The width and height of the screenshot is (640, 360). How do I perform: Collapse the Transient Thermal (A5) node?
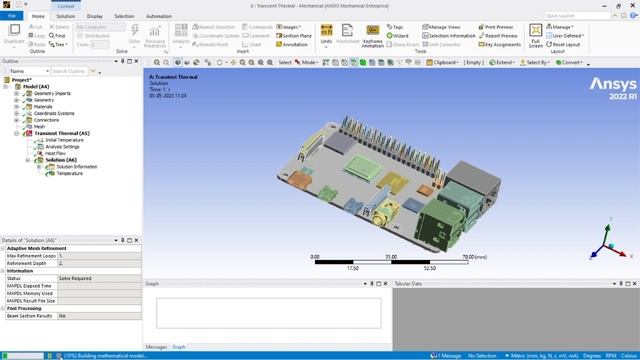16,133
